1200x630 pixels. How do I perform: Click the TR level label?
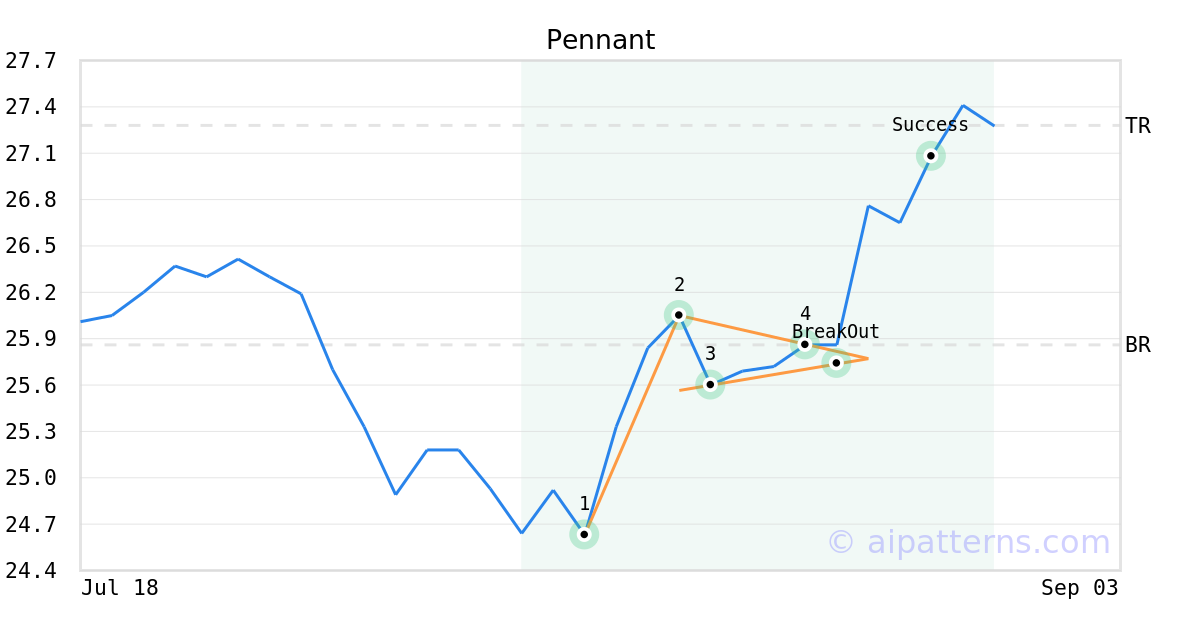click(x=1138, y=126)
